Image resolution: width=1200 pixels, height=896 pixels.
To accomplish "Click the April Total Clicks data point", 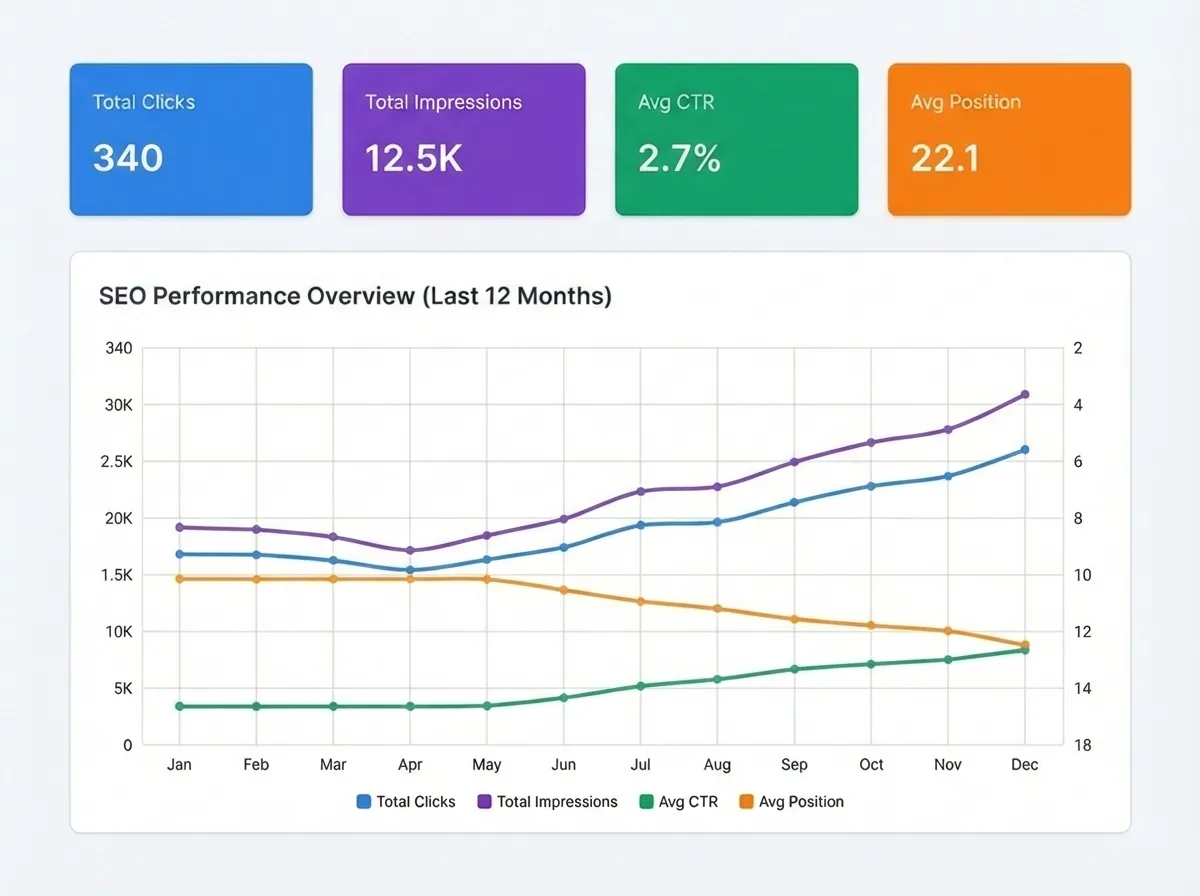I will tap(410, 570).
